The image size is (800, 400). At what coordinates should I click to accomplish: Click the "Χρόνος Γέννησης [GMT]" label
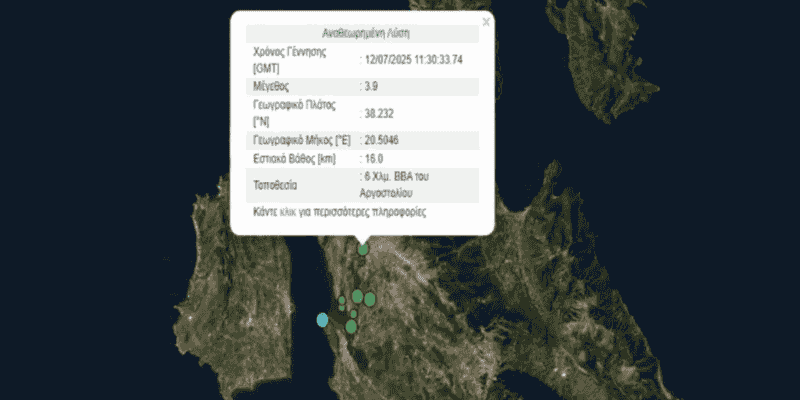(x=290, y=59)
